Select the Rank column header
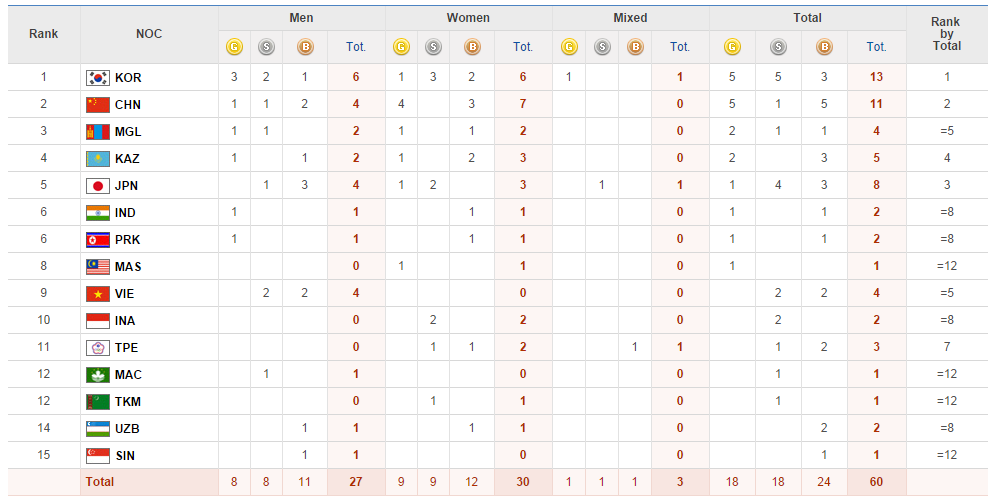 point(43,34)
